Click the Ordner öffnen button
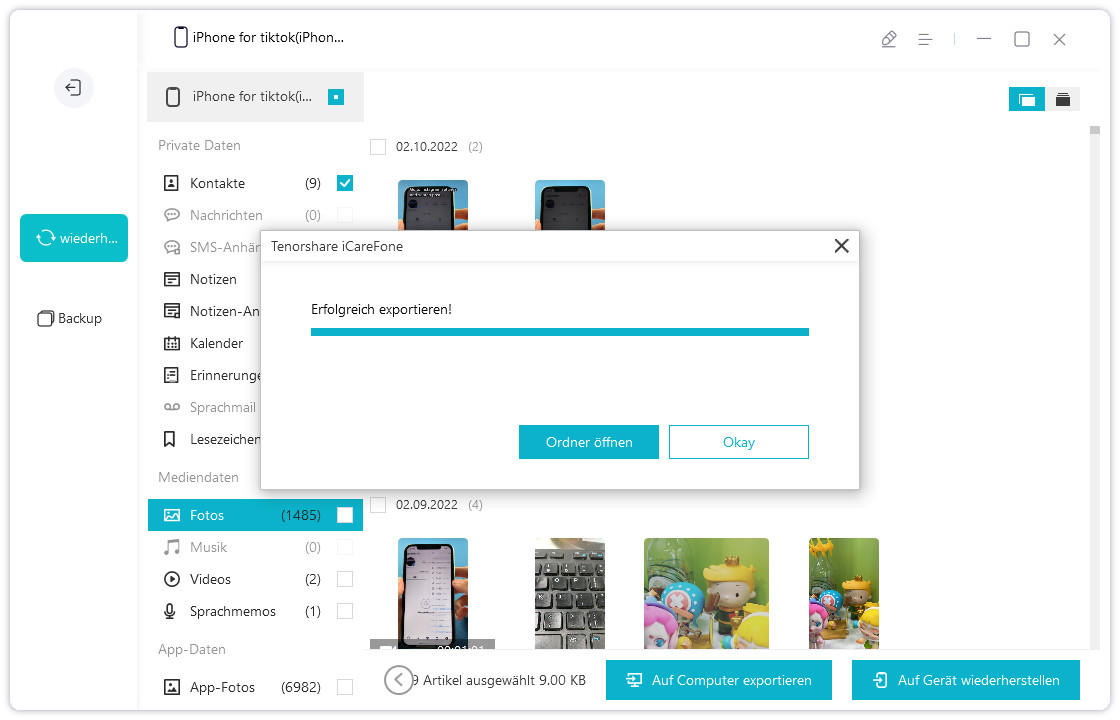The image size is (1120, 720). tap(588, 442)
